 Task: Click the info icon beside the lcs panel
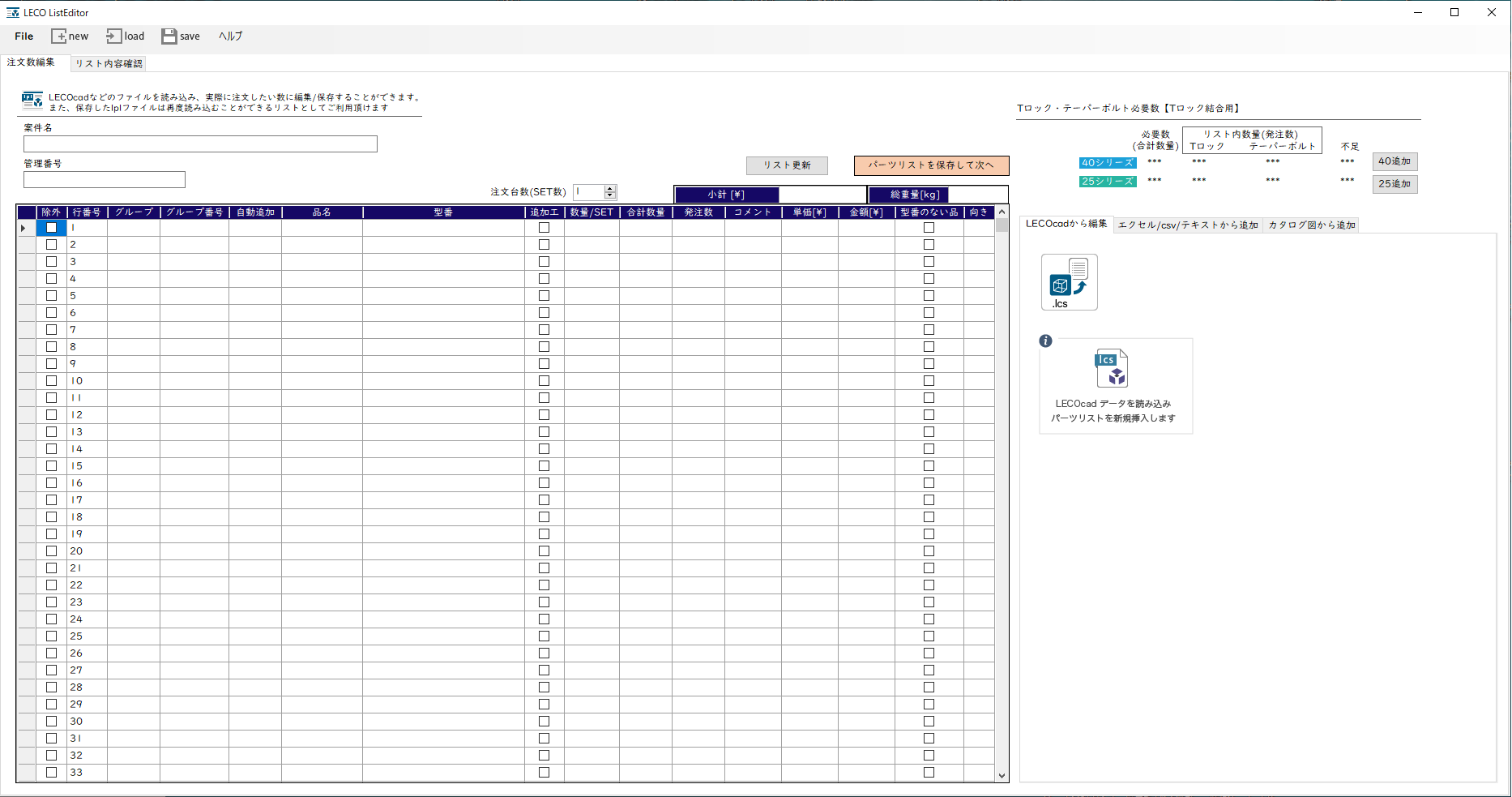point(1045,341)
